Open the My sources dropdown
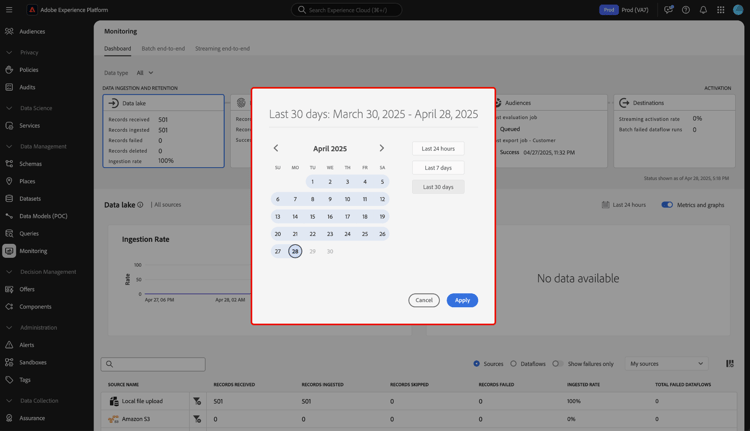The height and width of the screenshot is (431, 750). point(666,364)
